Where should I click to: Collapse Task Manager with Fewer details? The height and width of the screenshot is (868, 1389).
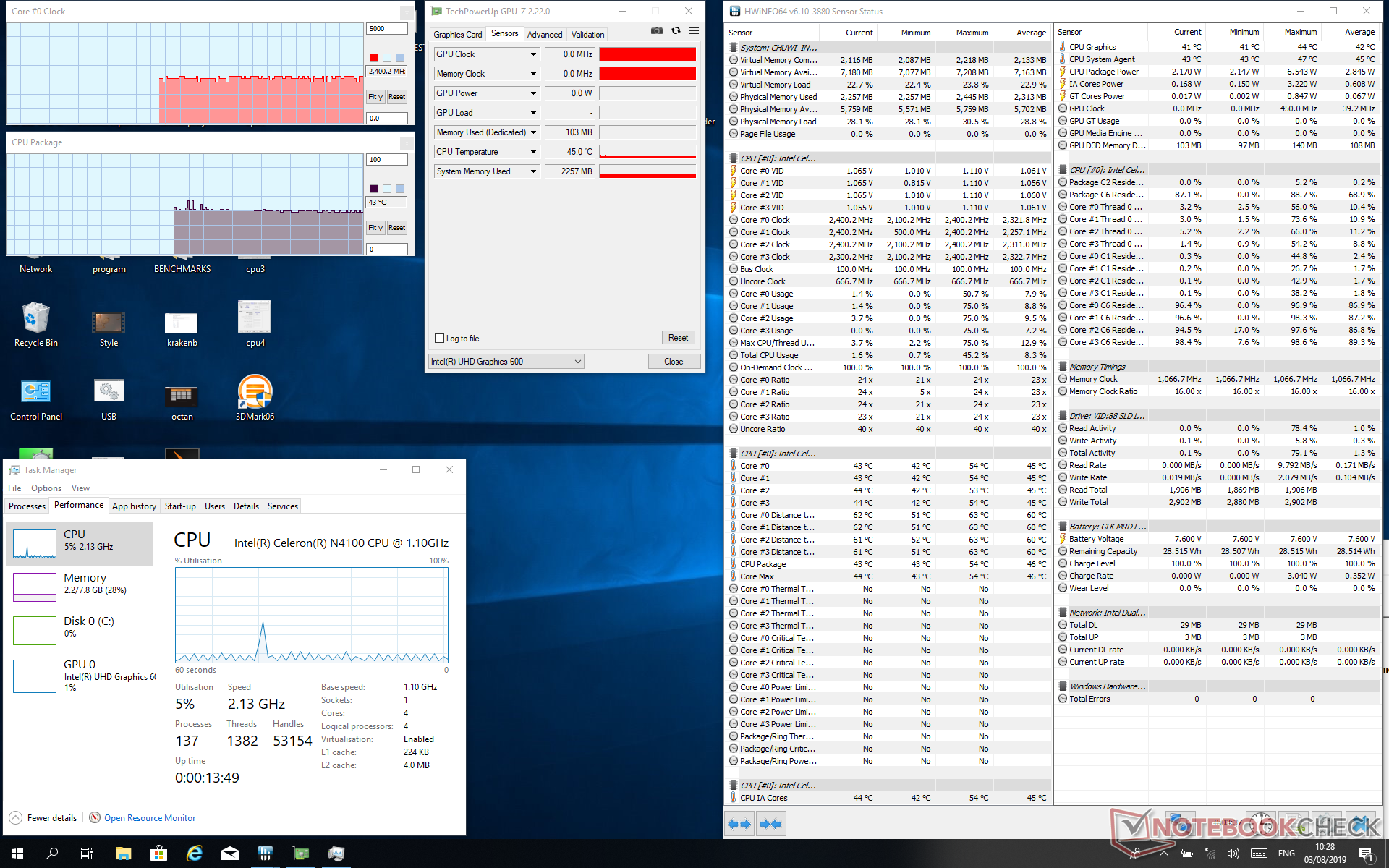pos(43,817)
